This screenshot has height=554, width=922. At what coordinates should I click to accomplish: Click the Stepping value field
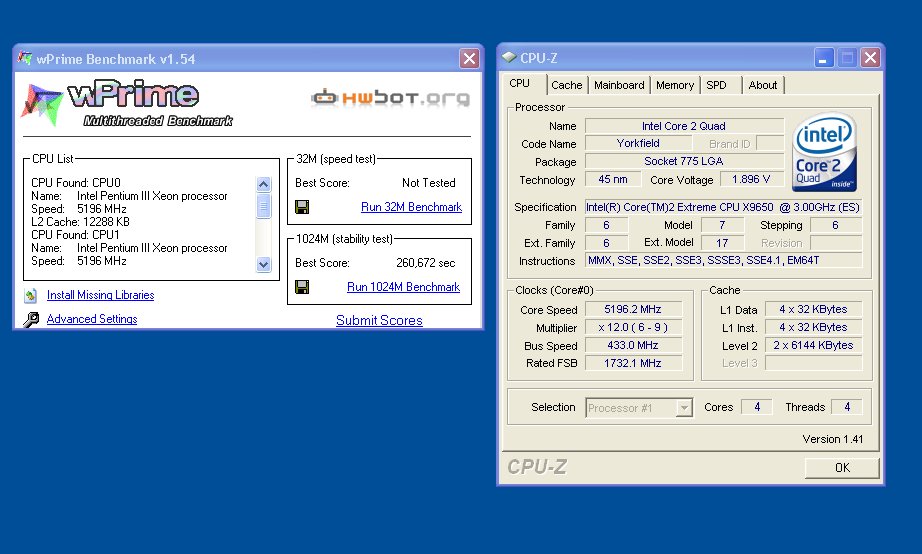836,225
